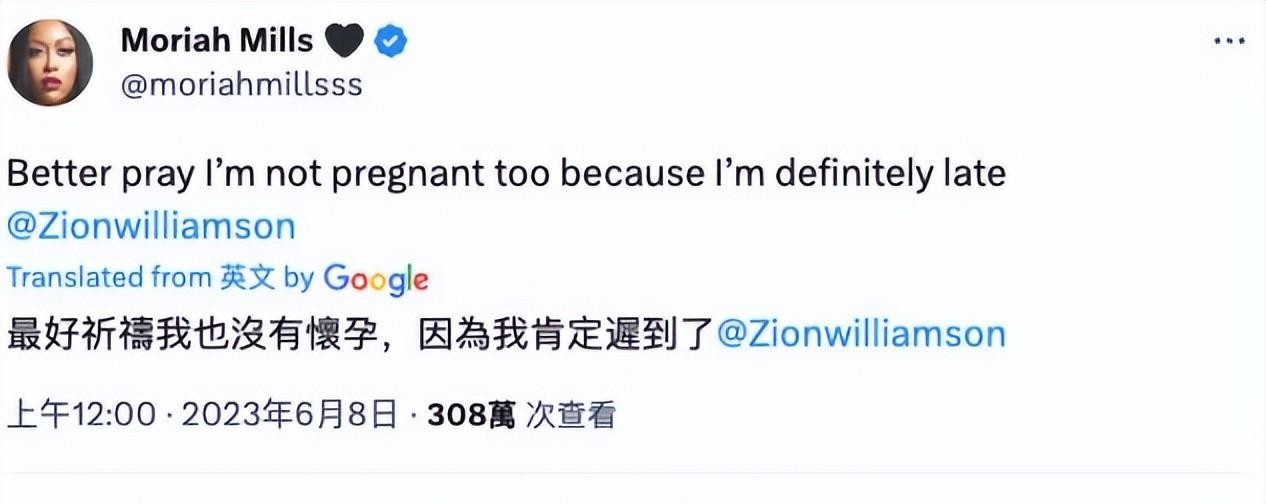Click the black heart emoji beside the name
The image size is (1266, 504).
click(x=345, y=41)
